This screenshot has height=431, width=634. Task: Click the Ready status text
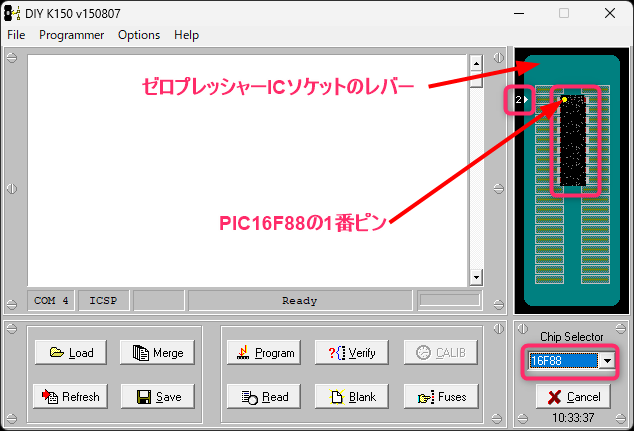pyautogui.click(x=300, y=300)
